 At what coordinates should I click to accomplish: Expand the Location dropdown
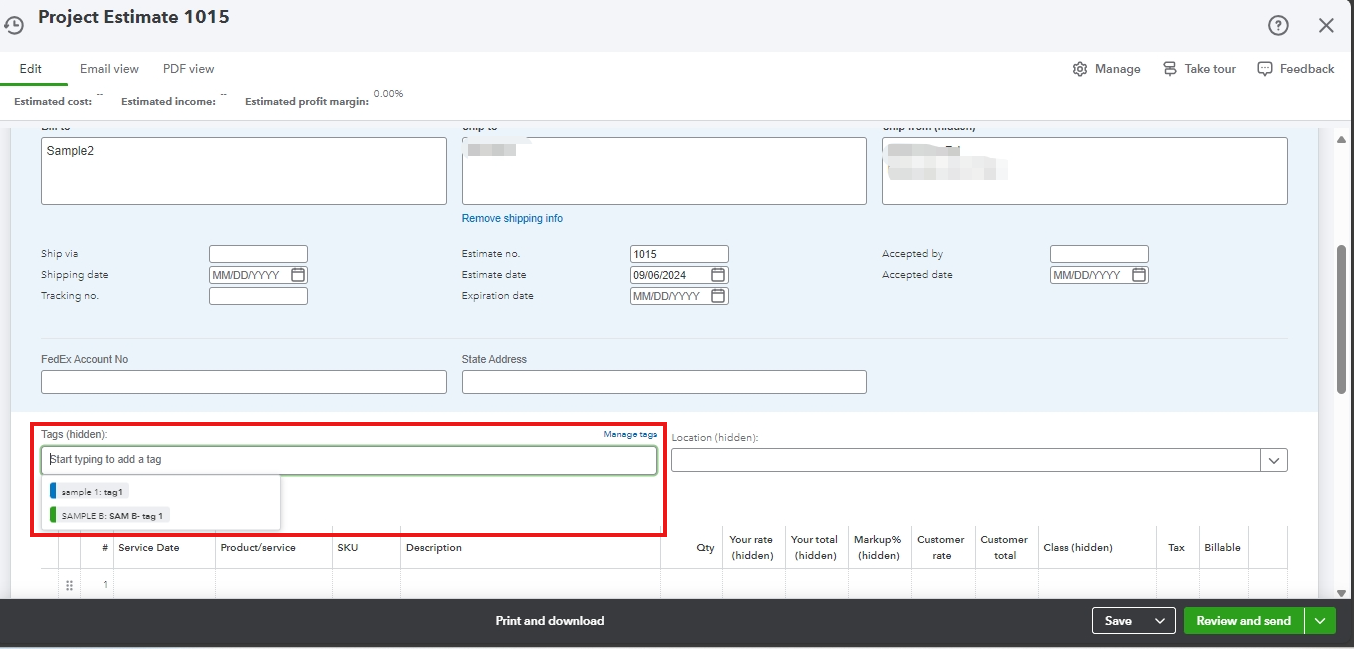[1274, 460]
